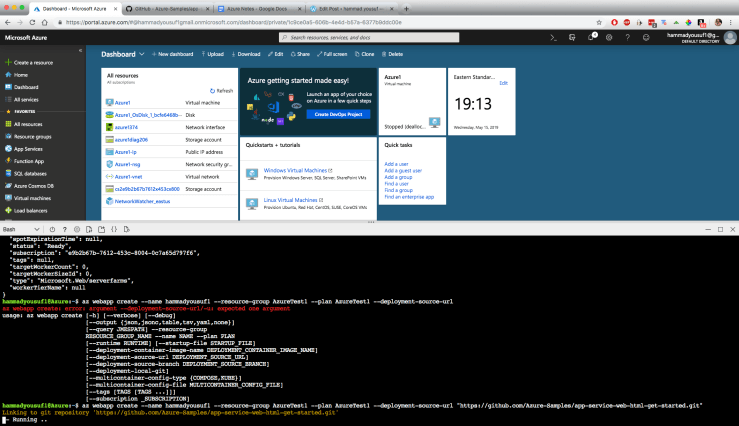739x426 pixels.
Task: Click Find an enterprise app link
Action: (x=409, y=197)
